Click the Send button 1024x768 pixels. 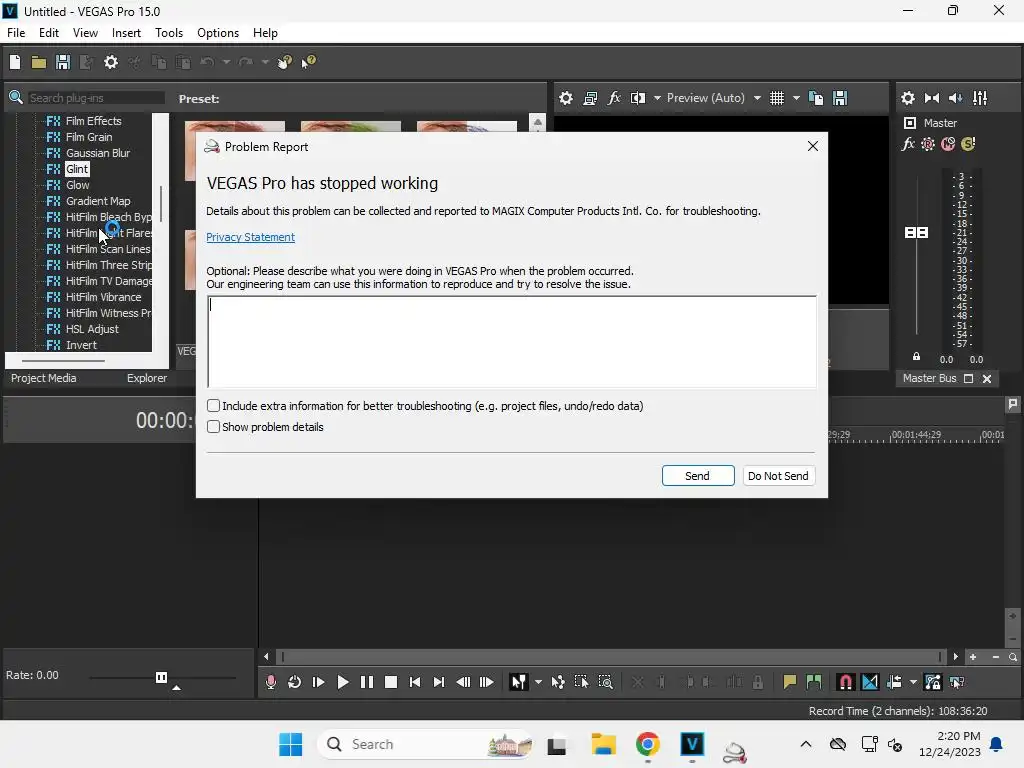click(x=697, y=475)
